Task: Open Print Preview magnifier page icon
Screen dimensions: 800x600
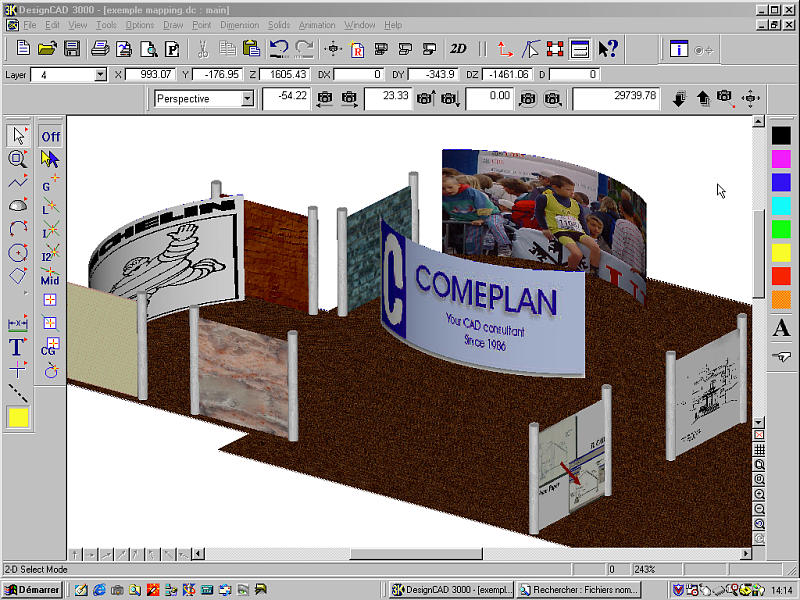Action: click(149, 48)
